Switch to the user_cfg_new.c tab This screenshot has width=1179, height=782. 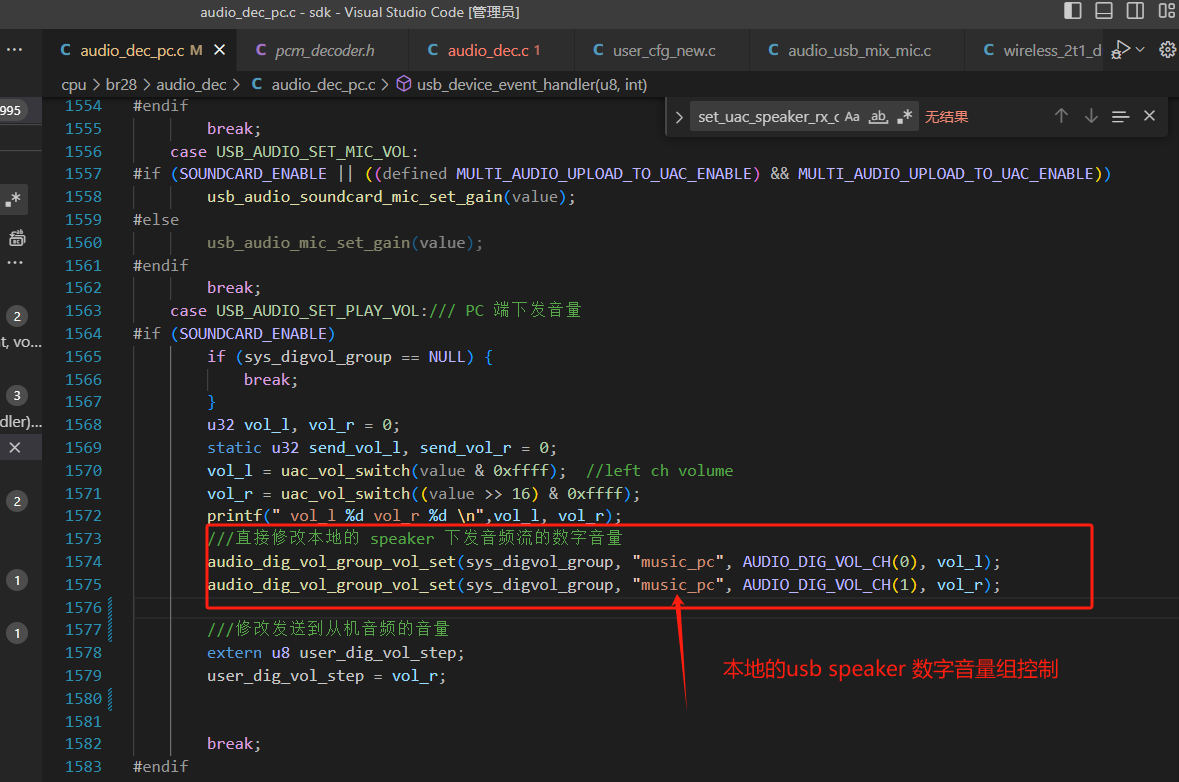point(662,50)
